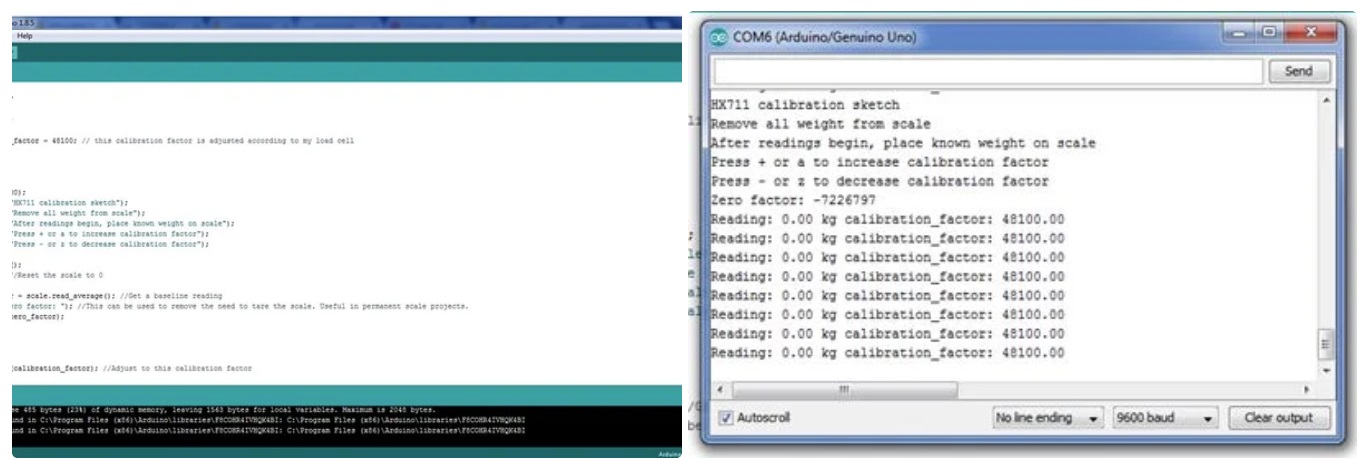Click the Send button in Serial Monitor
The width and height of the screenshot is (1362, 460).
[1298, 71]
